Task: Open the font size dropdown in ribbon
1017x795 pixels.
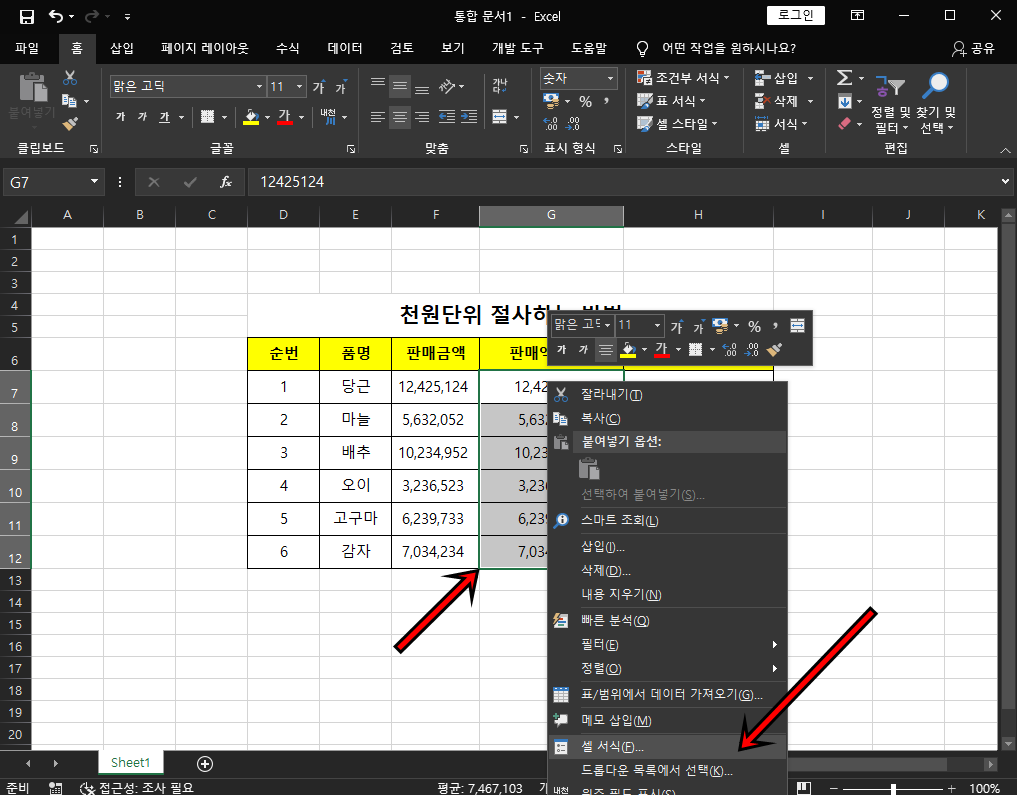Action: (x=299, y=86)
